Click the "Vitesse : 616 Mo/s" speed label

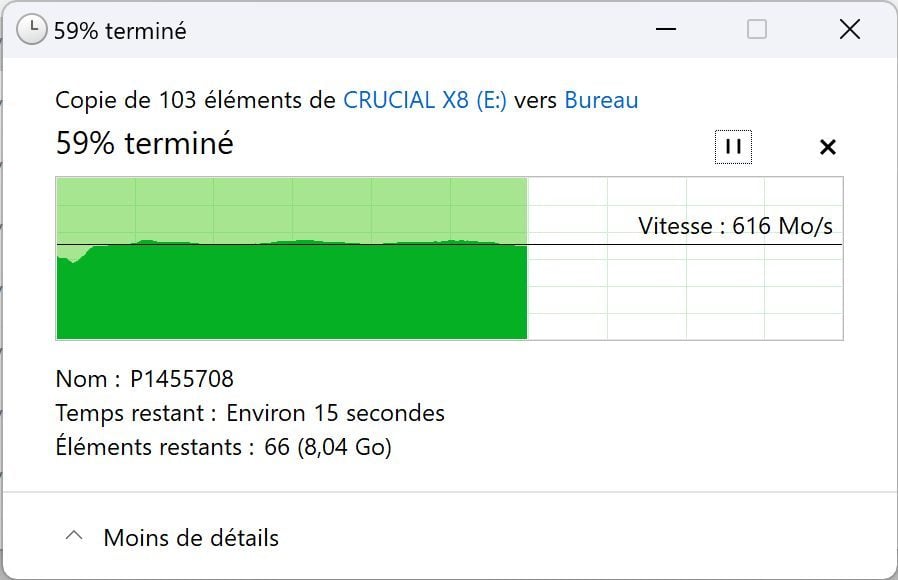(x=735, y=226)
